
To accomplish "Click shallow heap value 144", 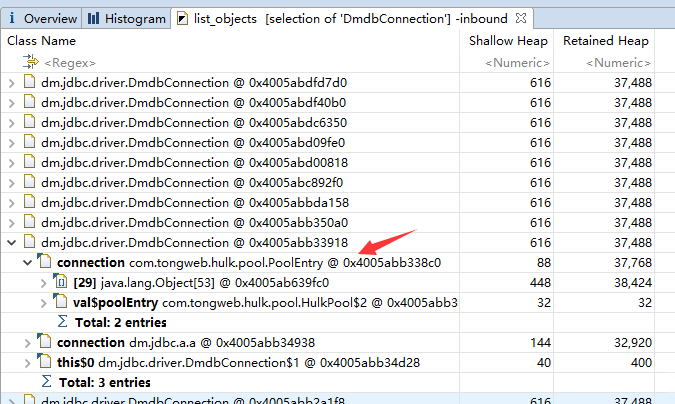I will pyautogui.click(x=540, y=343).
